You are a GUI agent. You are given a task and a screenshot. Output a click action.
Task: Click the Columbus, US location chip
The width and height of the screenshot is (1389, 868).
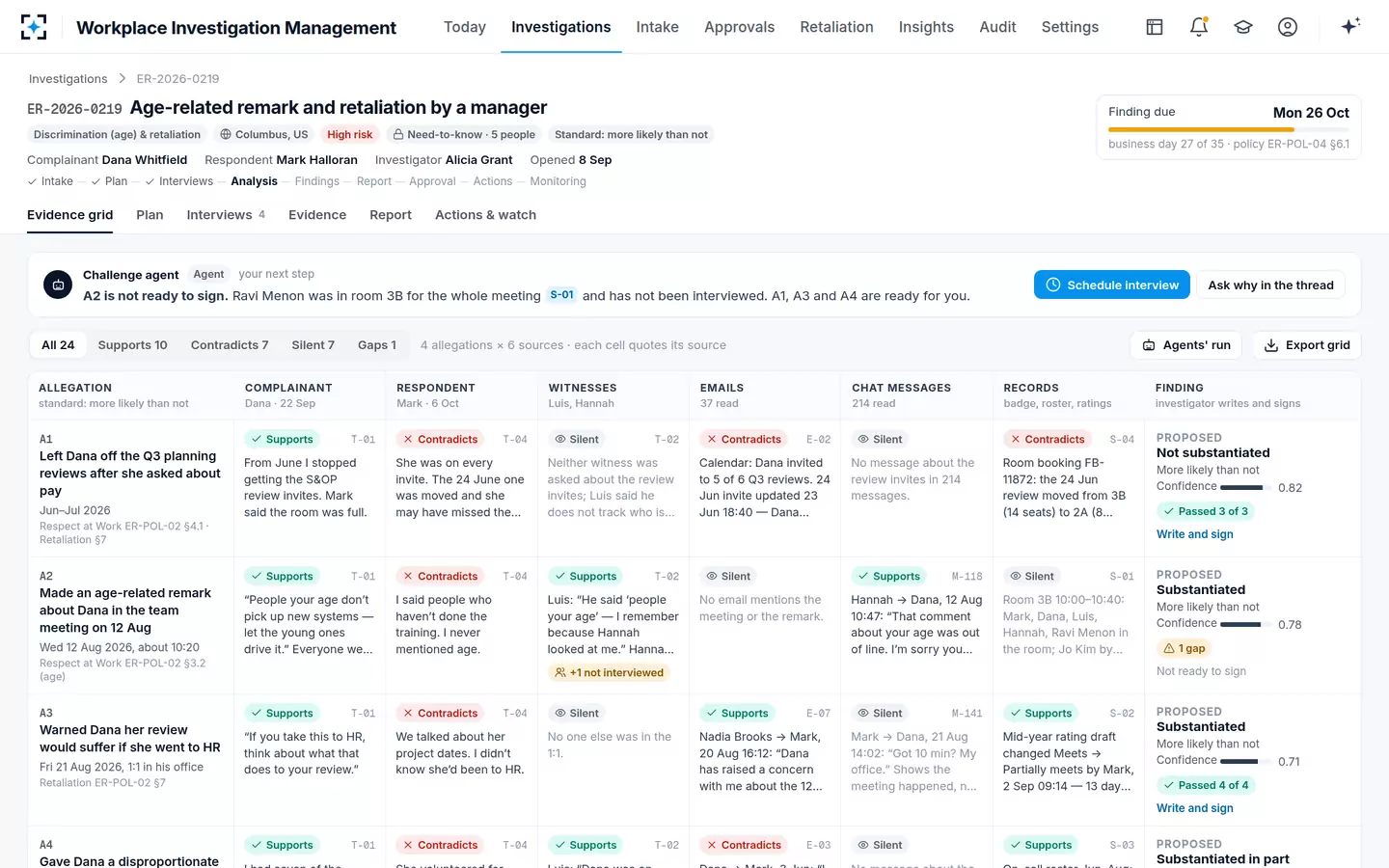(263, 135)
